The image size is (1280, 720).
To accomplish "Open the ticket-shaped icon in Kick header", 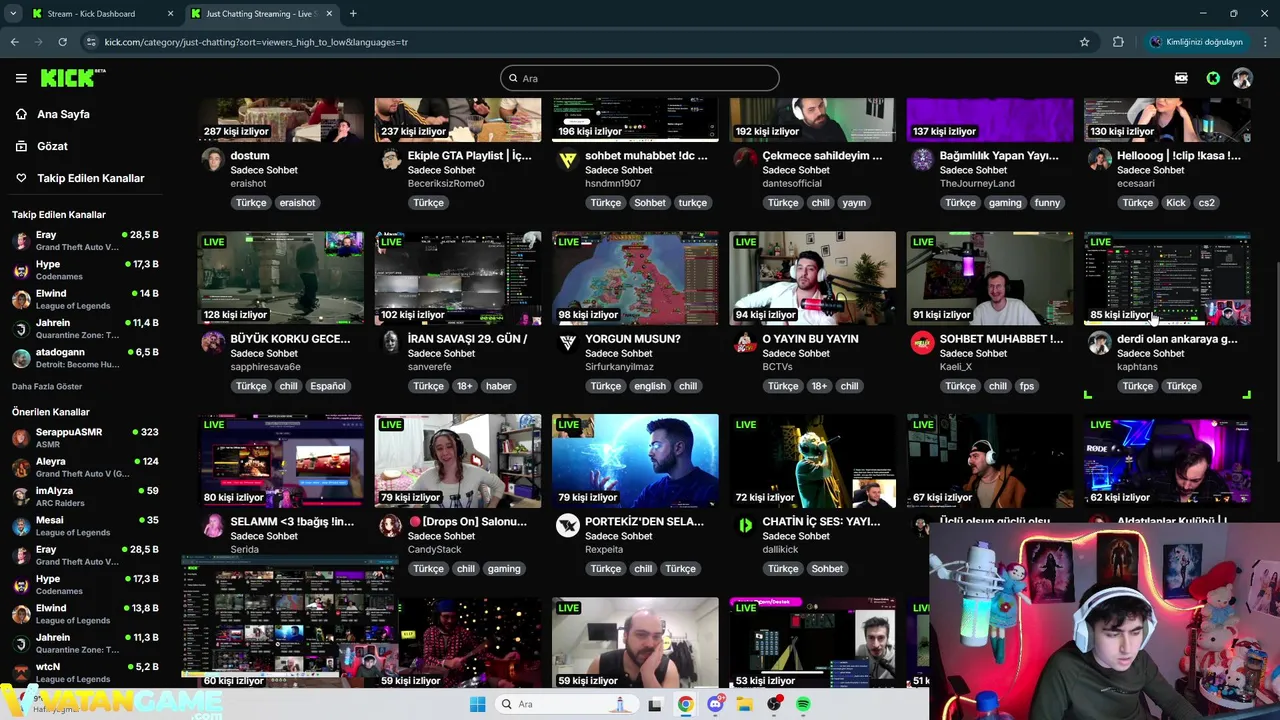I will click(1181, 78).
